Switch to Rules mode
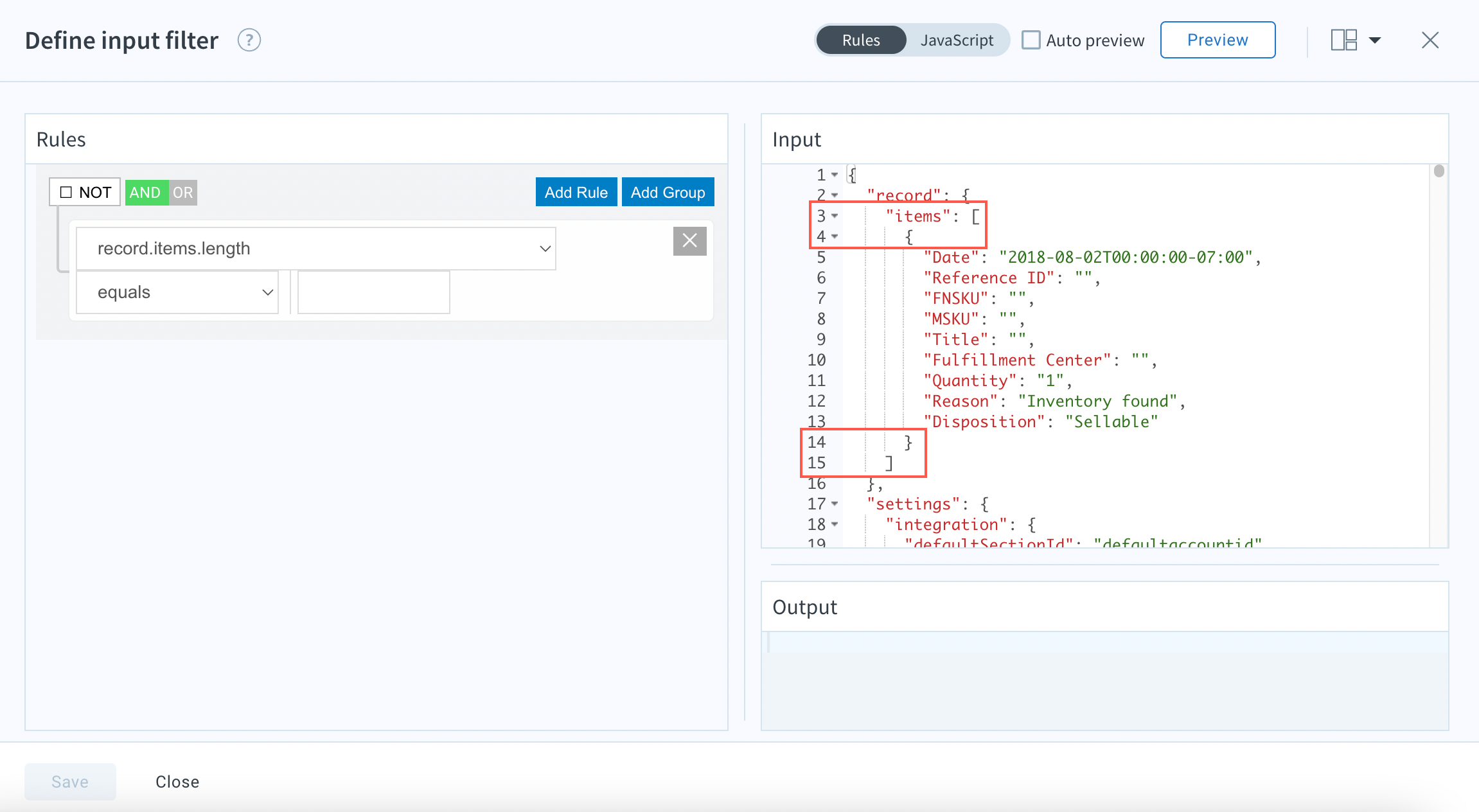The width and height of the screenshot is (1479, 812). pos(861,40)
